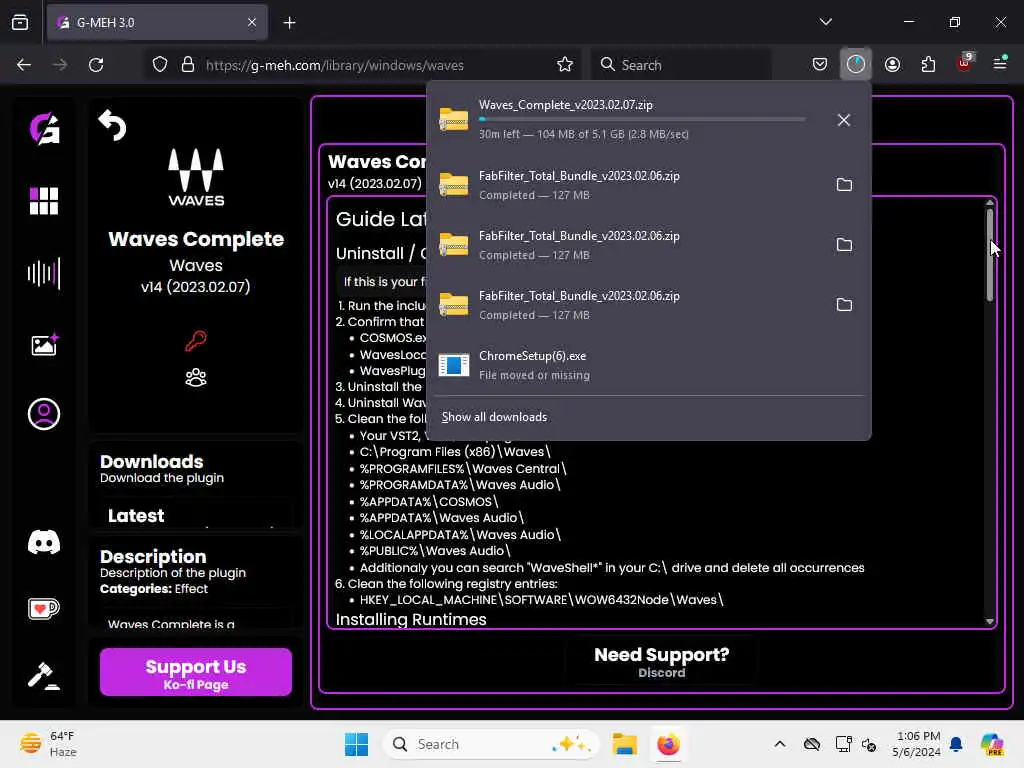The image size is (1024, 768).
Task: Click the Firefox taskbar icon
Action: [668, 744]
